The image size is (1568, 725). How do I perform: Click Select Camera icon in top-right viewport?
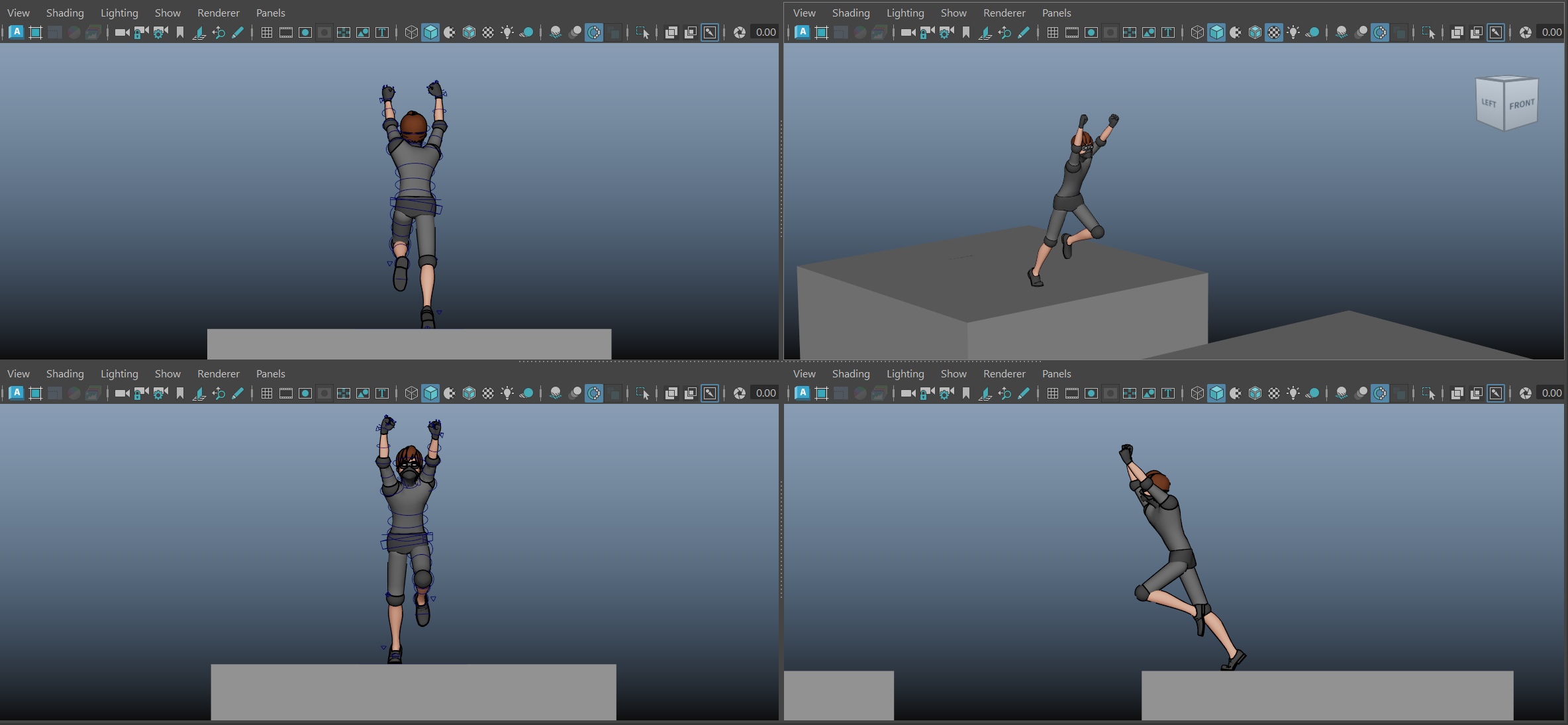pyautogui.click(x=908, y=32)
